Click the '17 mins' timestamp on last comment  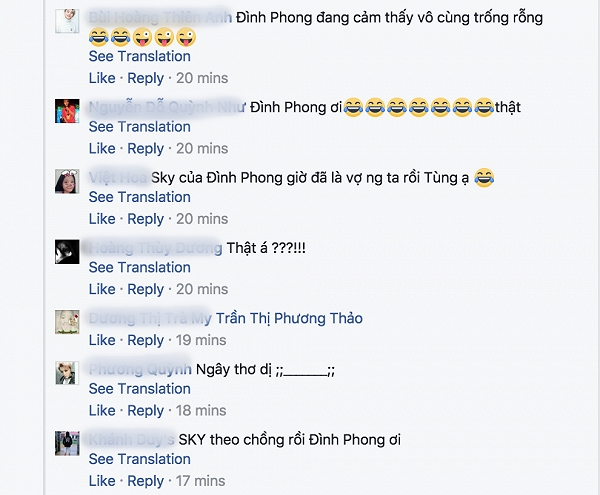click(x=201, y=481)
